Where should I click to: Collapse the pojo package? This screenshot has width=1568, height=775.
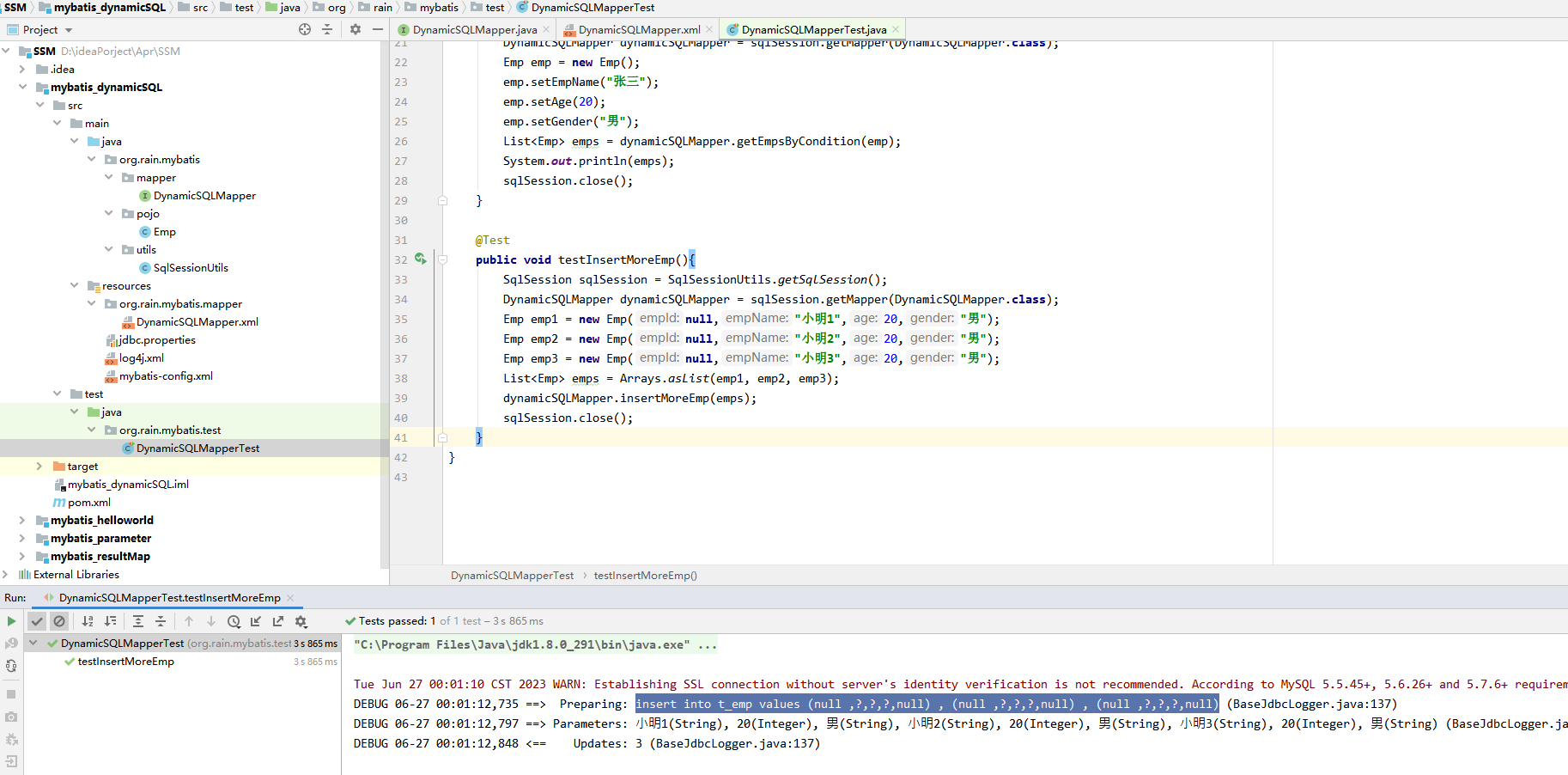tap(108, 213)
